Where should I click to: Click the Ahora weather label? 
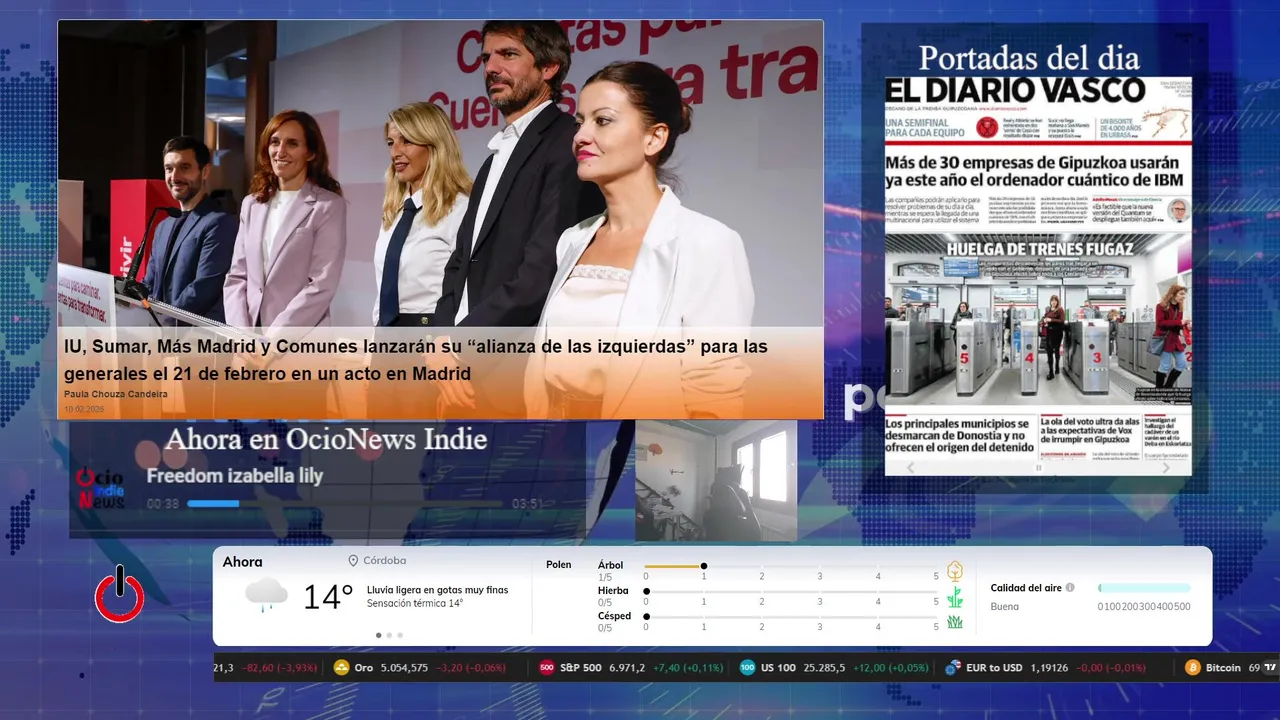(x=243, y=562)
